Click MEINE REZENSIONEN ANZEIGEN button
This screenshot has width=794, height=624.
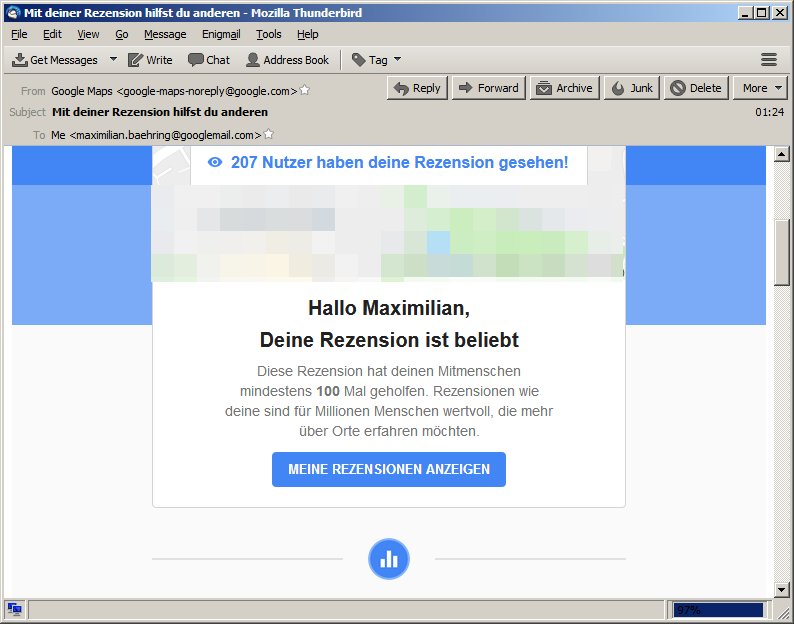click(x=389, y=470)
